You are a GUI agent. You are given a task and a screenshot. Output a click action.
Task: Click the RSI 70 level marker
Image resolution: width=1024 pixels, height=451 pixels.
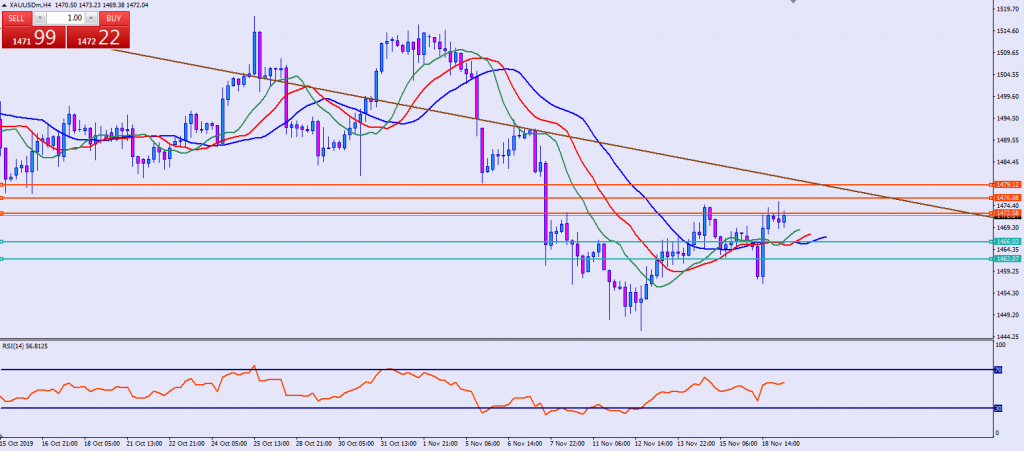[995, 370]
